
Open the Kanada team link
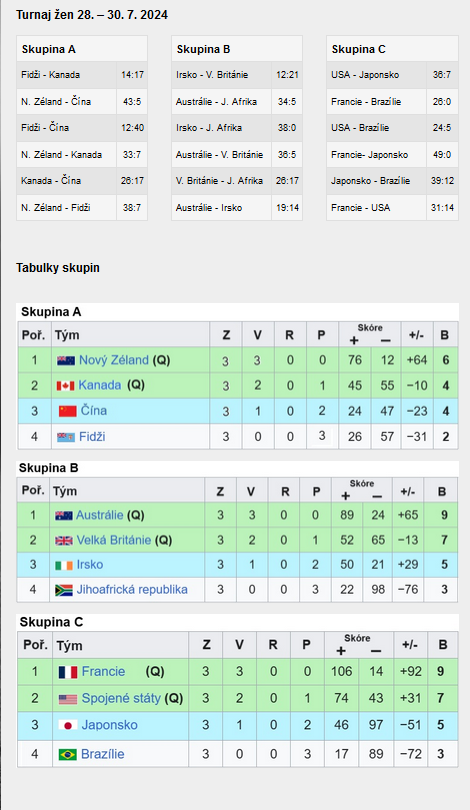point(100,385)
